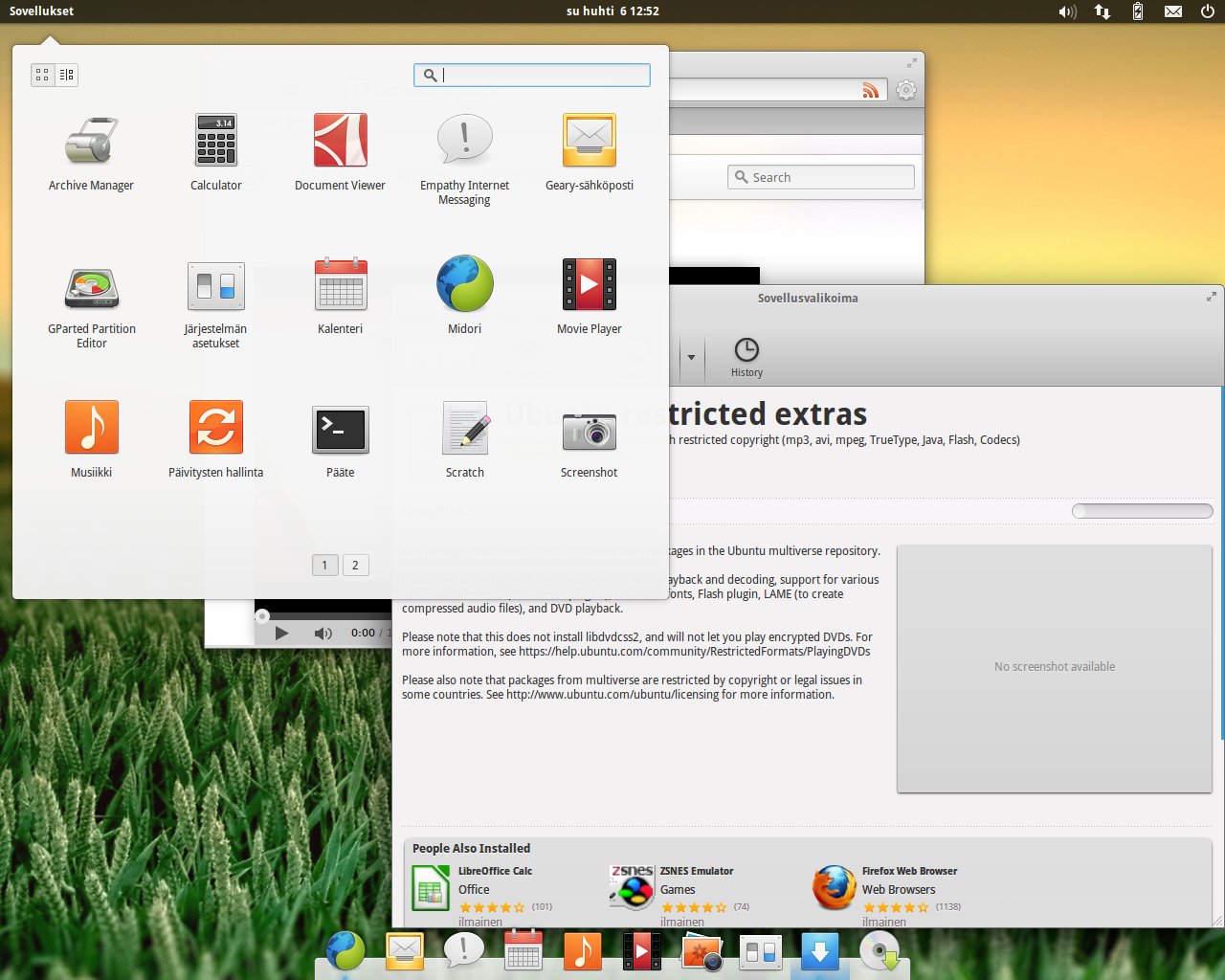Click the Firefox star rating

pyautogui.click(x=896, y=907)
